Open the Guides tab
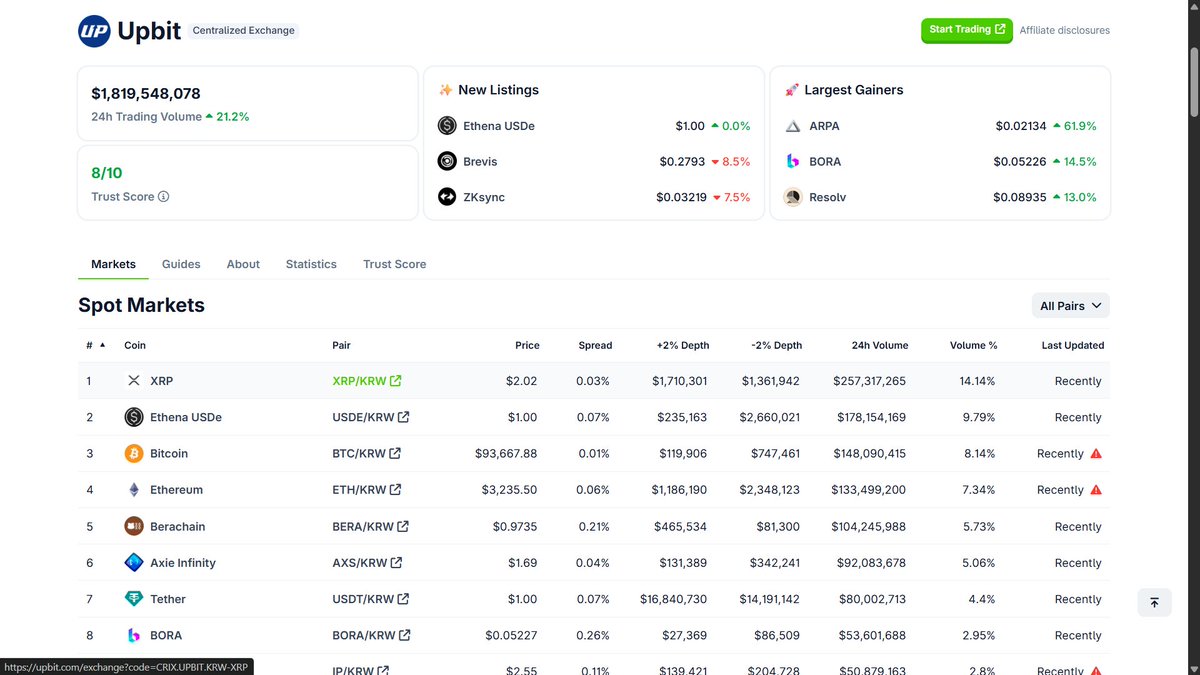The height and width of the screenshot is (675, 1200). tap(181, 264)
